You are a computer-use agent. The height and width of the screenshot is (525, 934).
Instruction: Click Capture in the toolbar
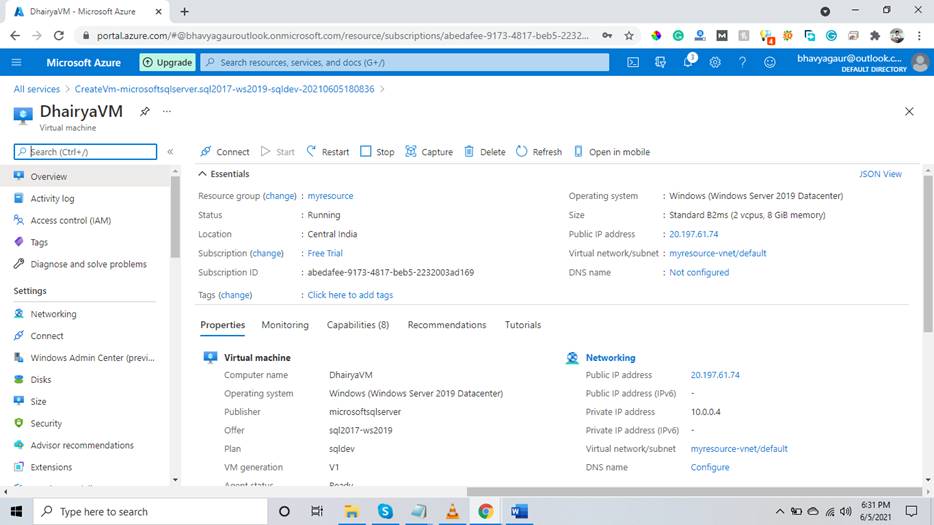[429, 152]
